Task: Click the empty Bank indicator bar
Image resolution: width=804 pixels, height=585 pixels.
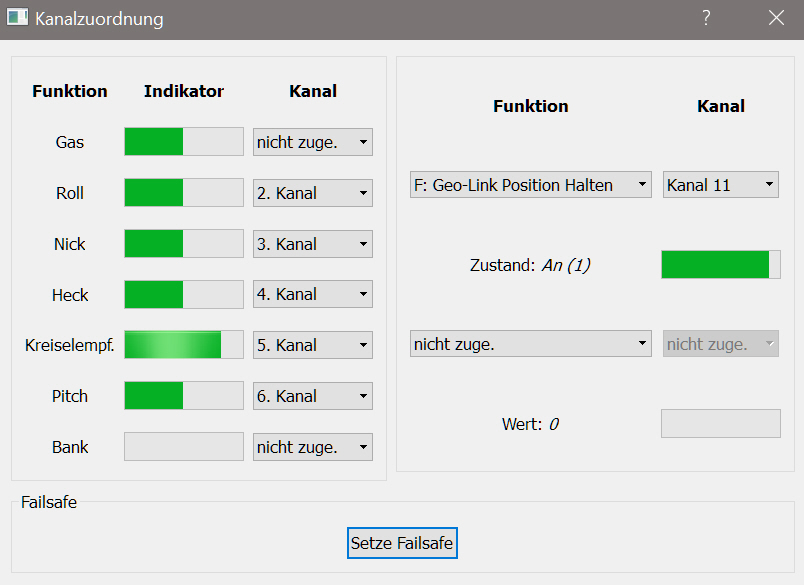Action: (184, 447)
